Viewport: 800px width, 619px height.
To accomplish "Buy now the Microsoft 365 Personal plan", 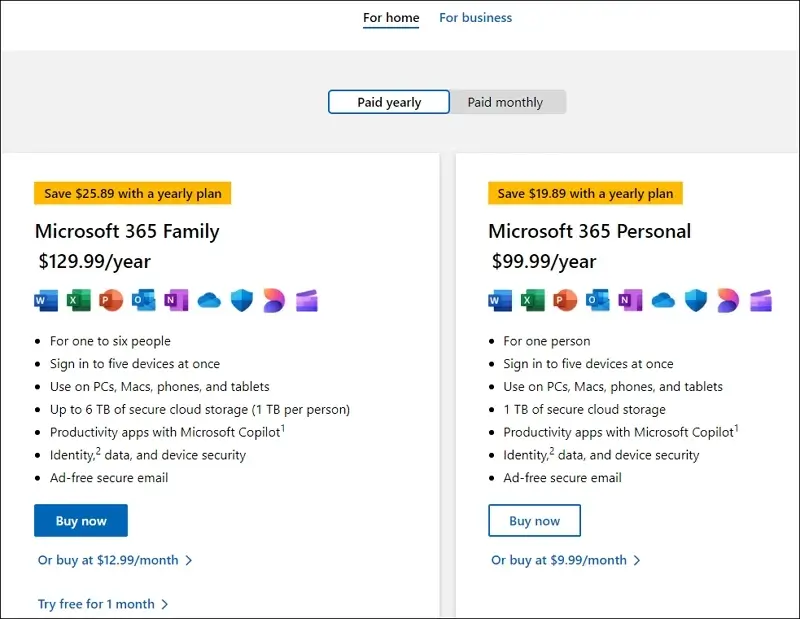I will click(534, 521).
